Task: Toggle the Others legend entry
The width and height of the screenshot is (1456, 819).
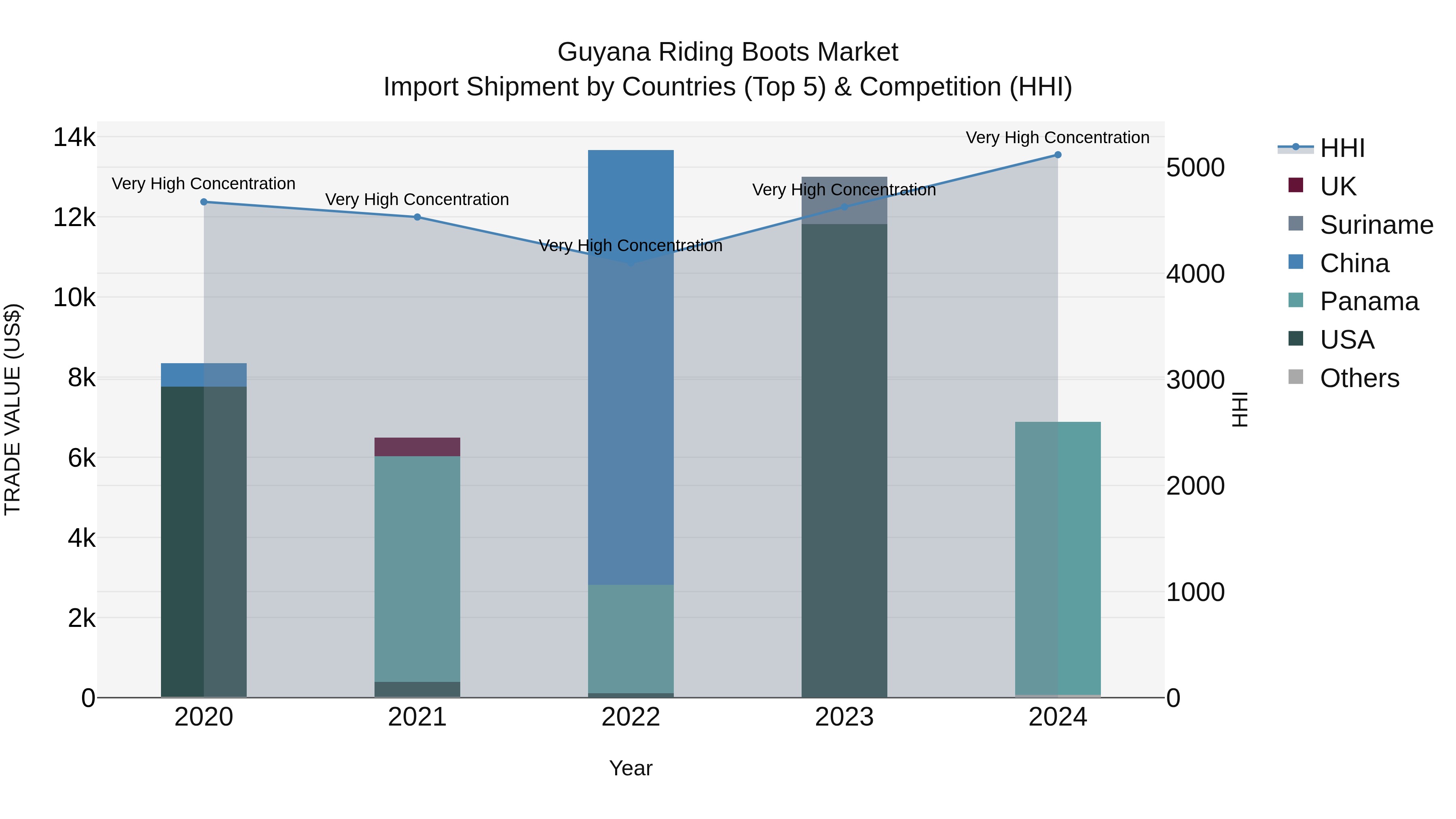Action: click(x=1344, y=378)
